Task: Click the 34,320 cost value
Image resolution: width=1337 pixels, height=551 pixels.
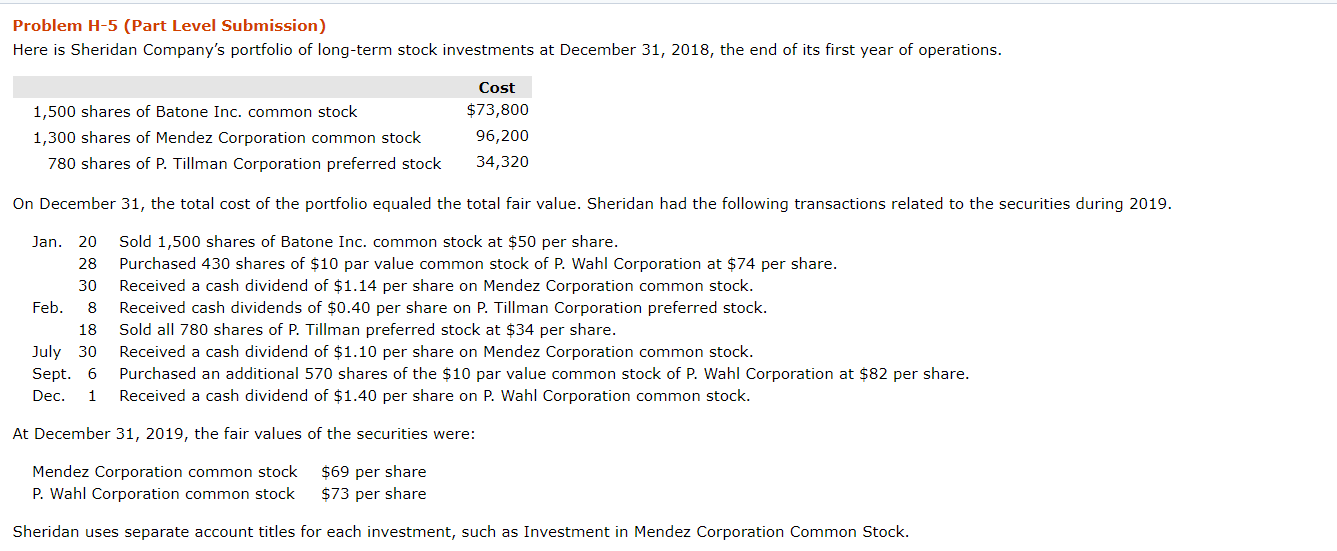Action: tap(502, 162)
